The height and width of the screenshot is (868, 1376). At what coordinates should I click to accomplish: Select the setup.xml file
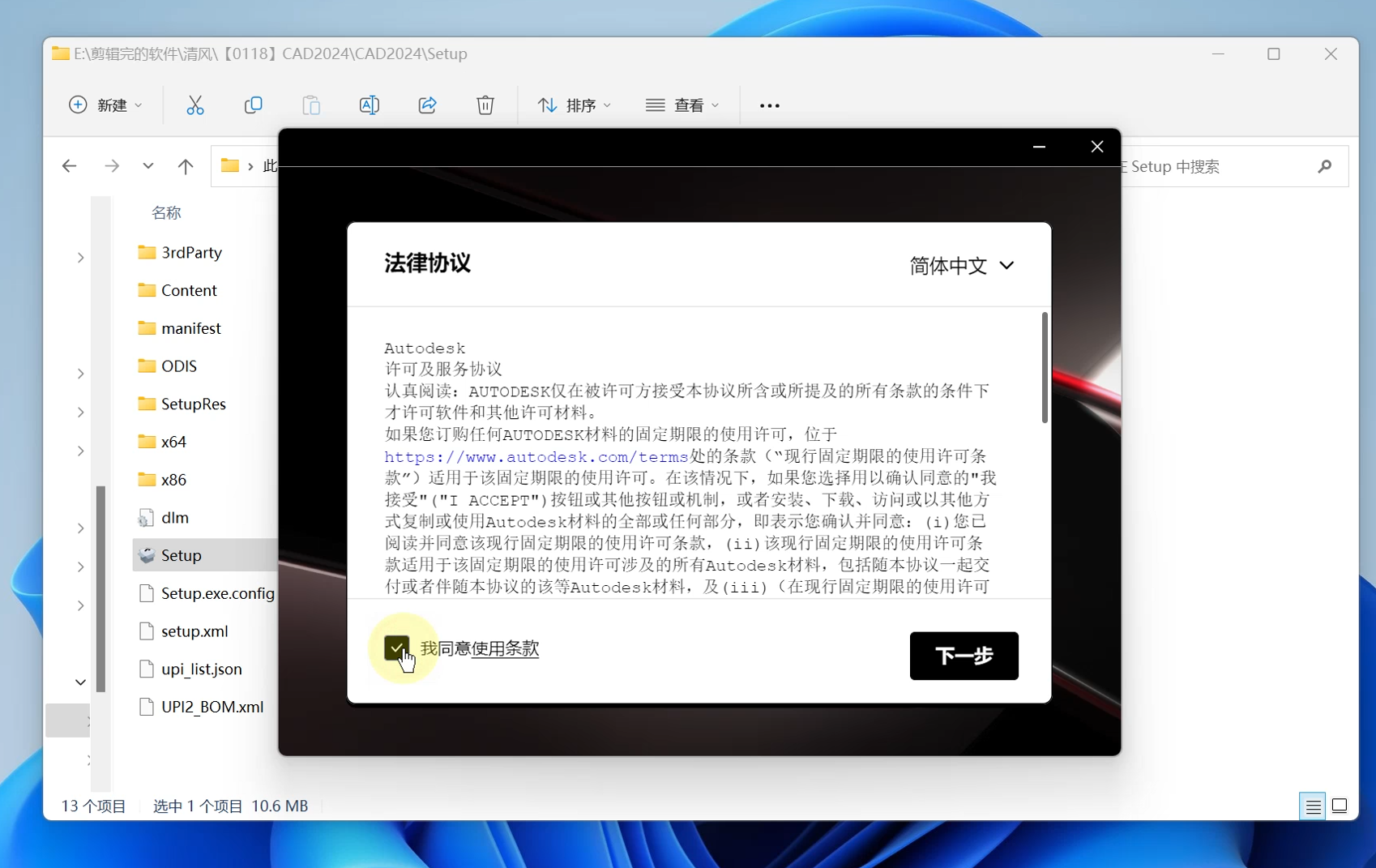pyautogui.click(x=194, y=631)
